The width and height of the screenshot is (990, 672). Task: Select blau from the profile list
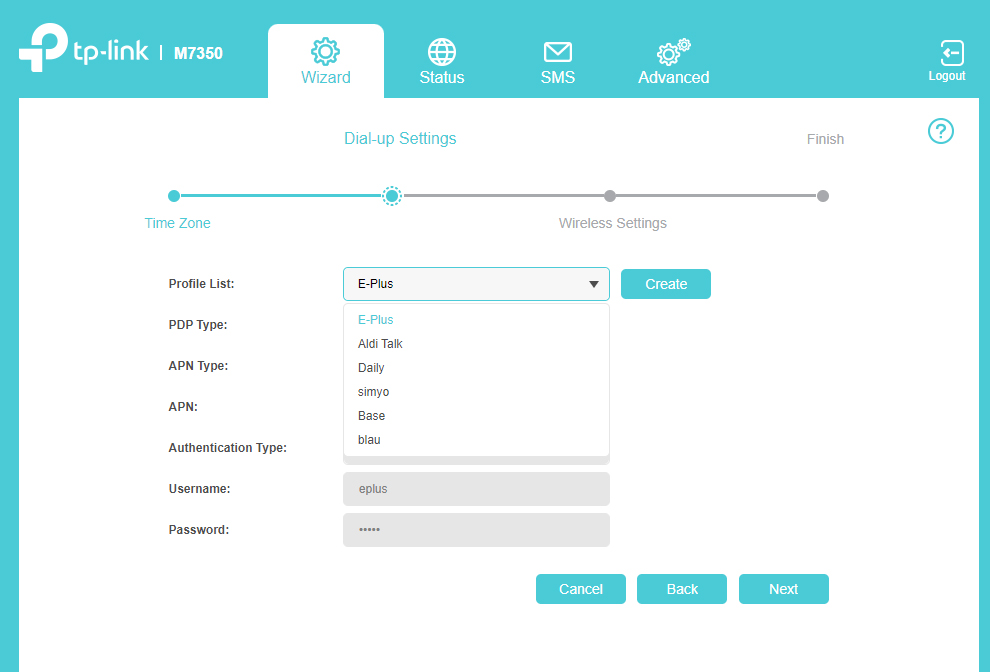point(476,440)
